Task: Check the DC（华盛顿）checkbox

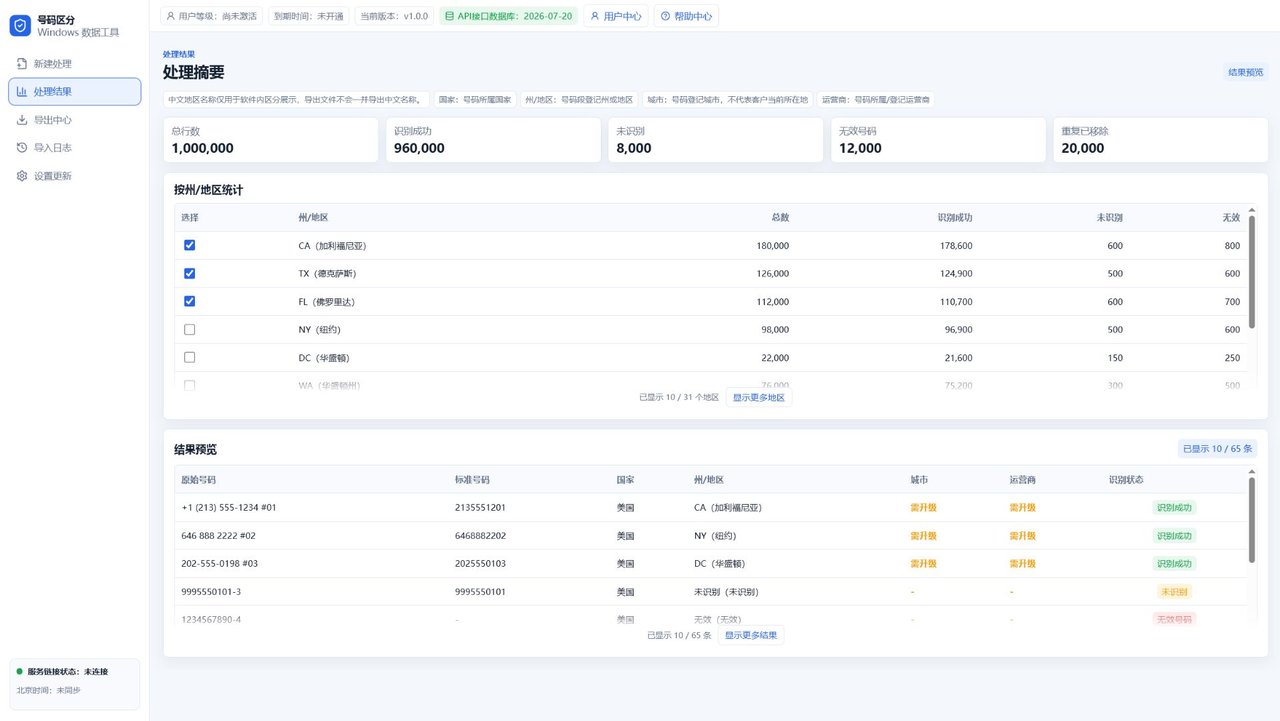Action: pyautogui.click(x=190, y=357)
